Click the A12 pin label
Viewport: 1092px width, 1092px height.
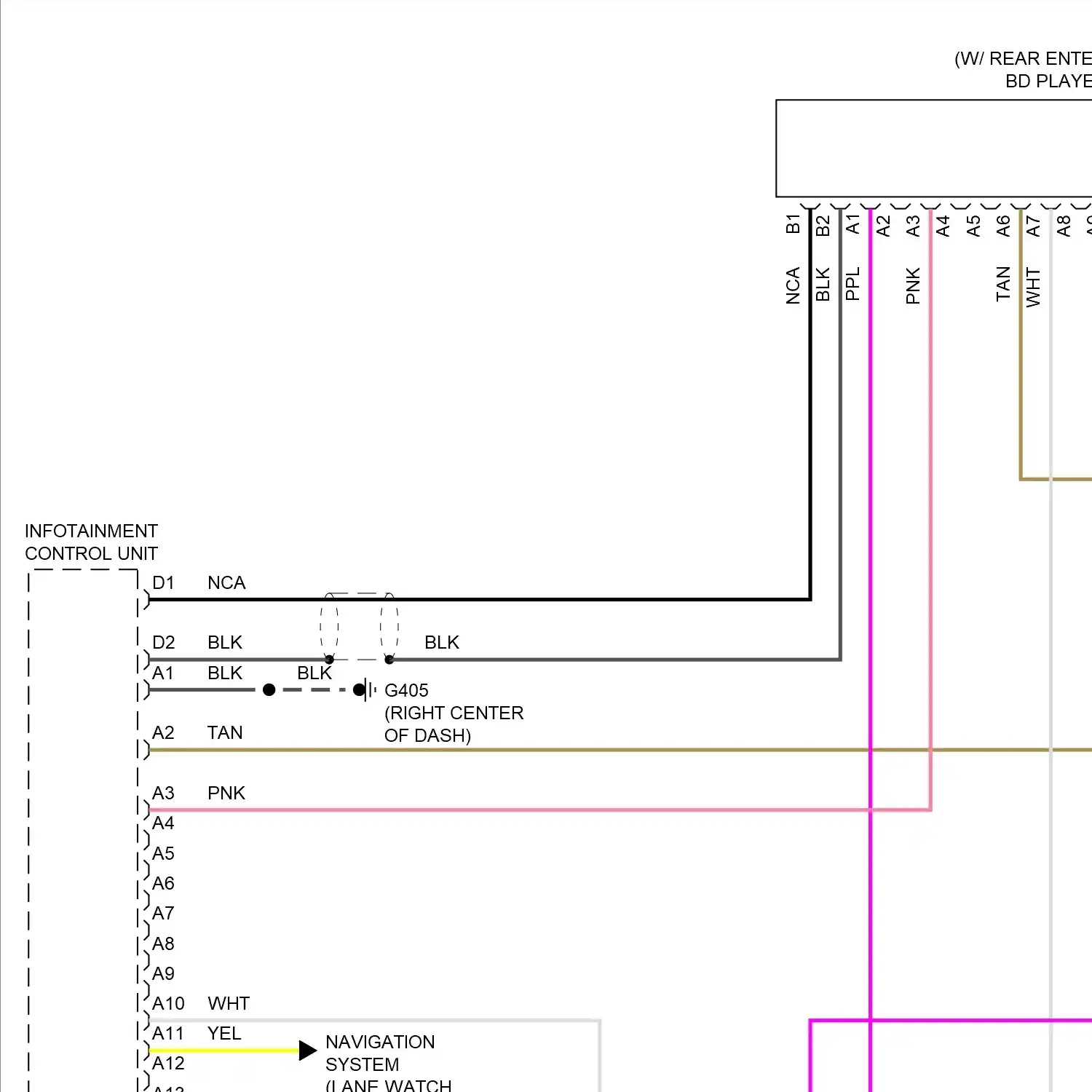tap(168, 1063)
